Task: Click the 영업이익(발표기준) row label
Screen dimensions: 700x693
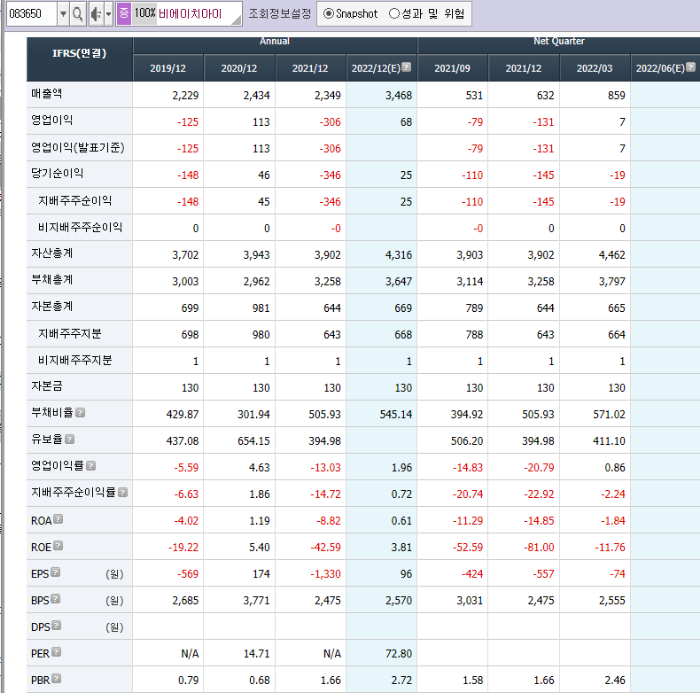Action: [78, 147]
